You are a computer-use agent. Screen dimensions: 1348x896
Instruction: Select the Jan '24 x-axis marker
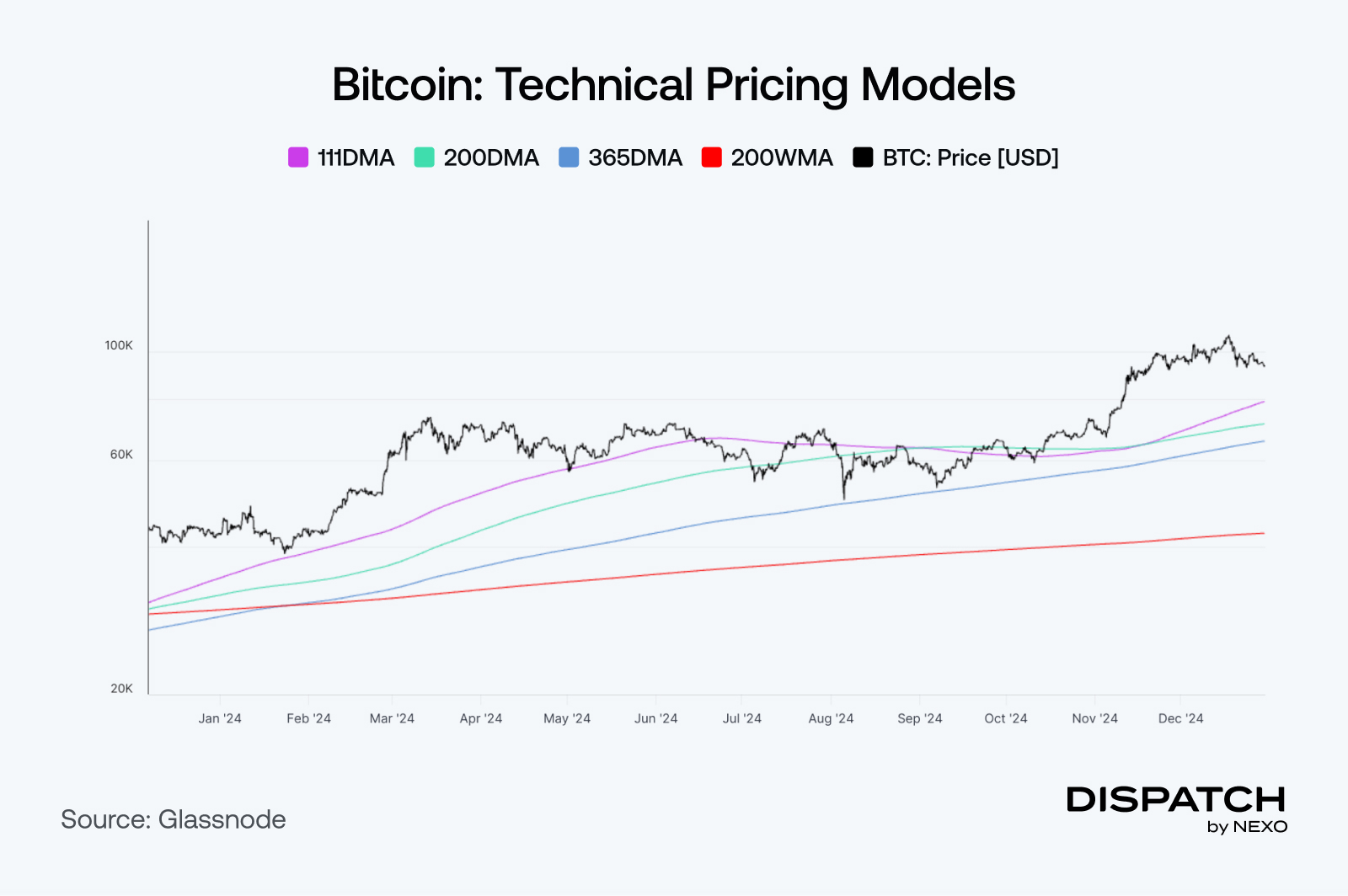click(x=220, y=718)
